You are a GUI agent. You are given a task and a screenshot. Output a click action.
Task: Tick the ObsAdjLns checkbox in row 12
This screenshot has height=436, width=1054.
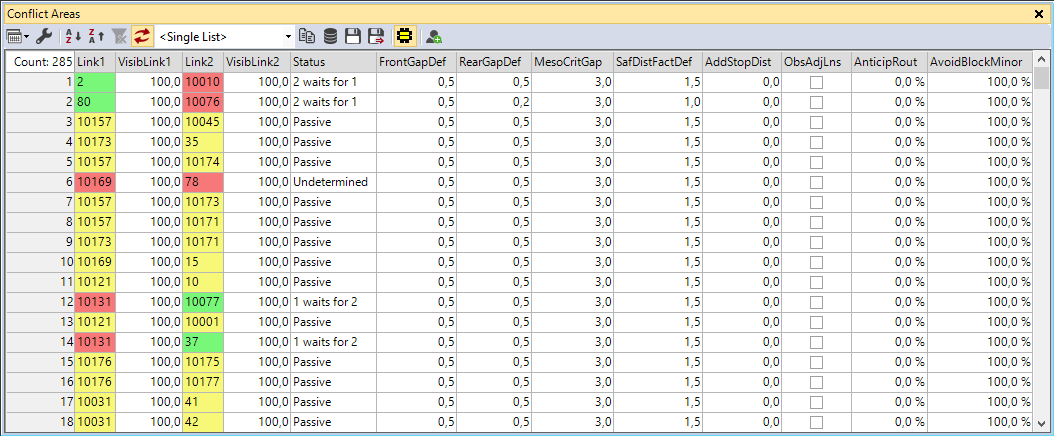(x=816, y=302)
